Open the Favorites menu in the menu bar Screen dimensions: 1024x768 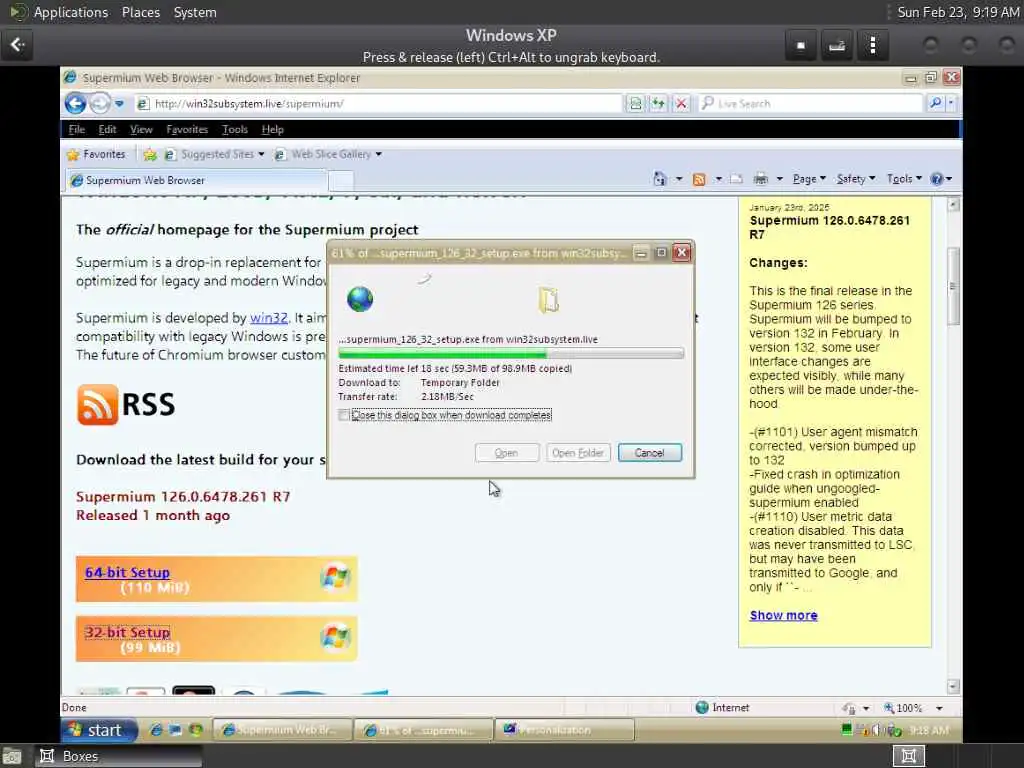(187, 129)
